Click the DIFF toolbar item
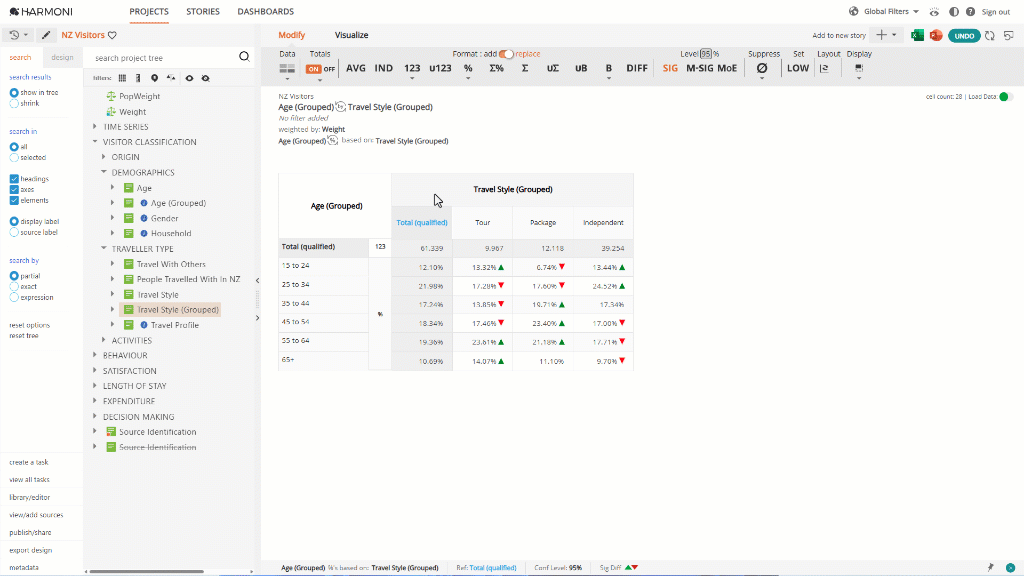Image resolution: width=1024 pixels, height=576 pixels. (637, 68)
